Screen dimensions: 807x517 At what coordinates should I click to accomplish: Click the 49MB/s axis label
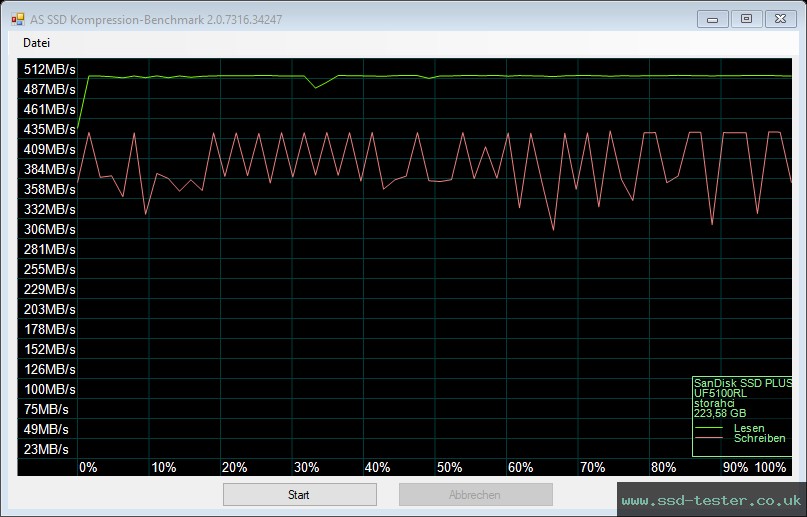(x=46, y=430)
